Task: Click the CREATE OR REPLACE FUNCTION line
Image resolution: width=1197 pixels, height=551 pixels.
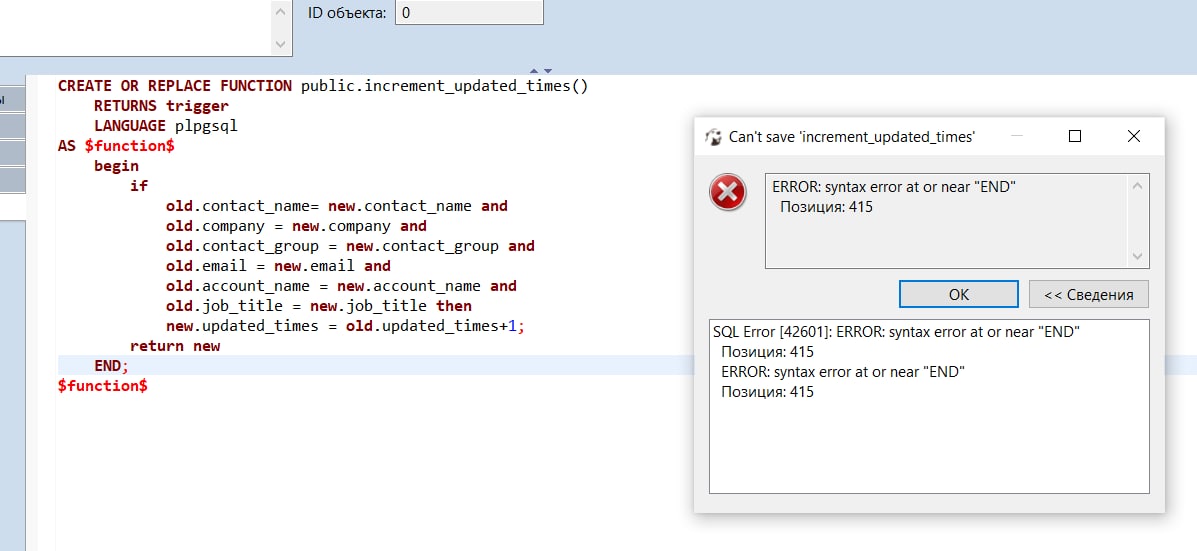Action: click(323, 85)
